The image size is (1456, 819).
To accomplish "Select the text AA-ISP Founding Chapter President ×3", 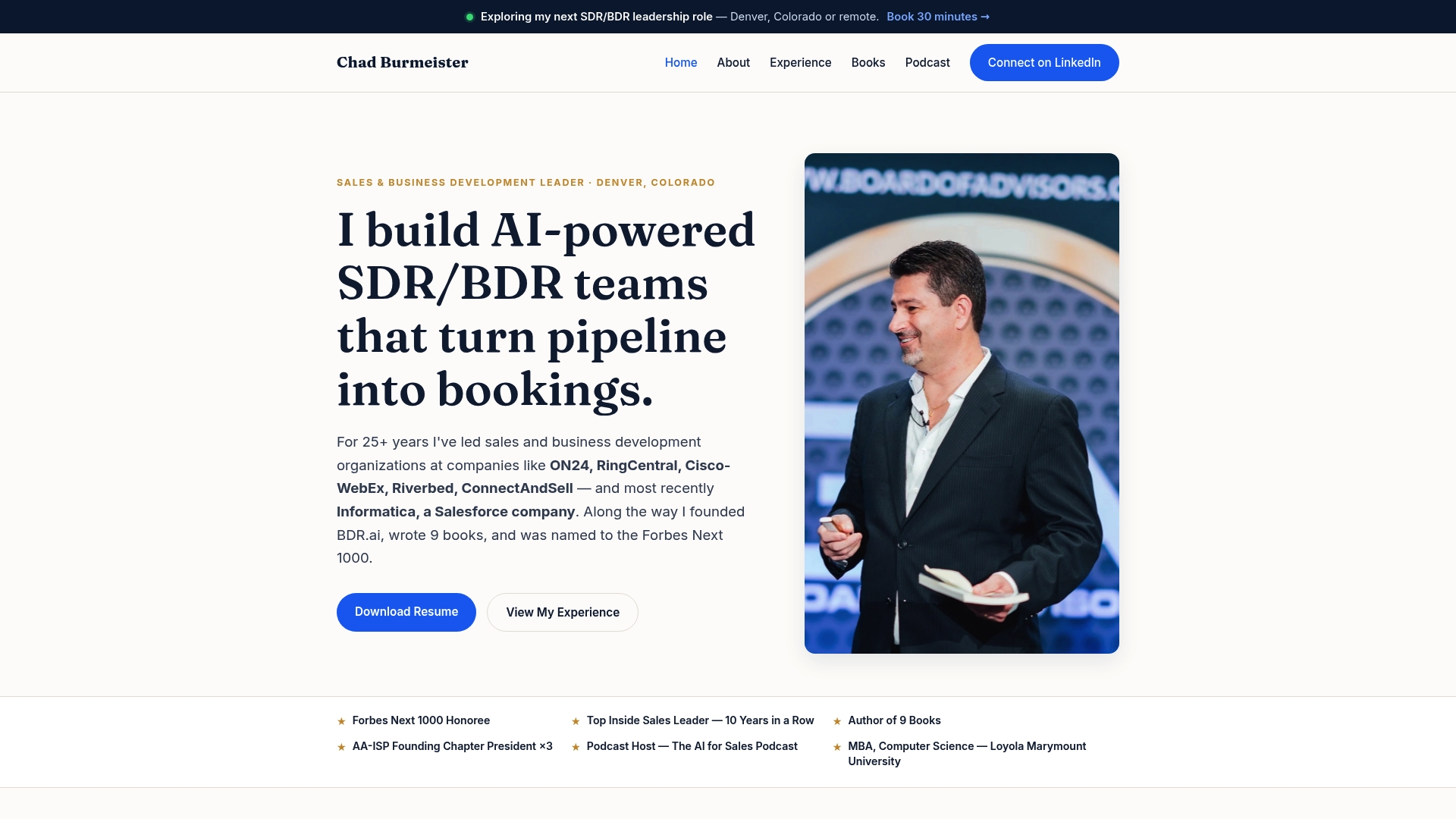I will pos(452,746).
